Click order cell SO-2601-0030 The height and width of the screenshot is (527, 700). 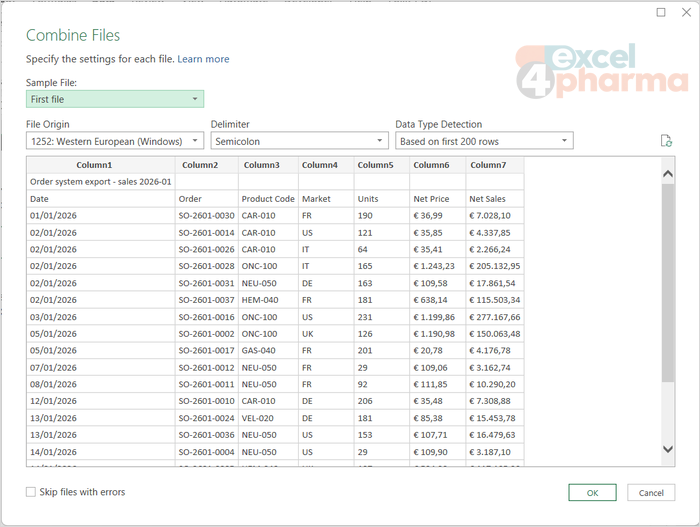(207, 216)
